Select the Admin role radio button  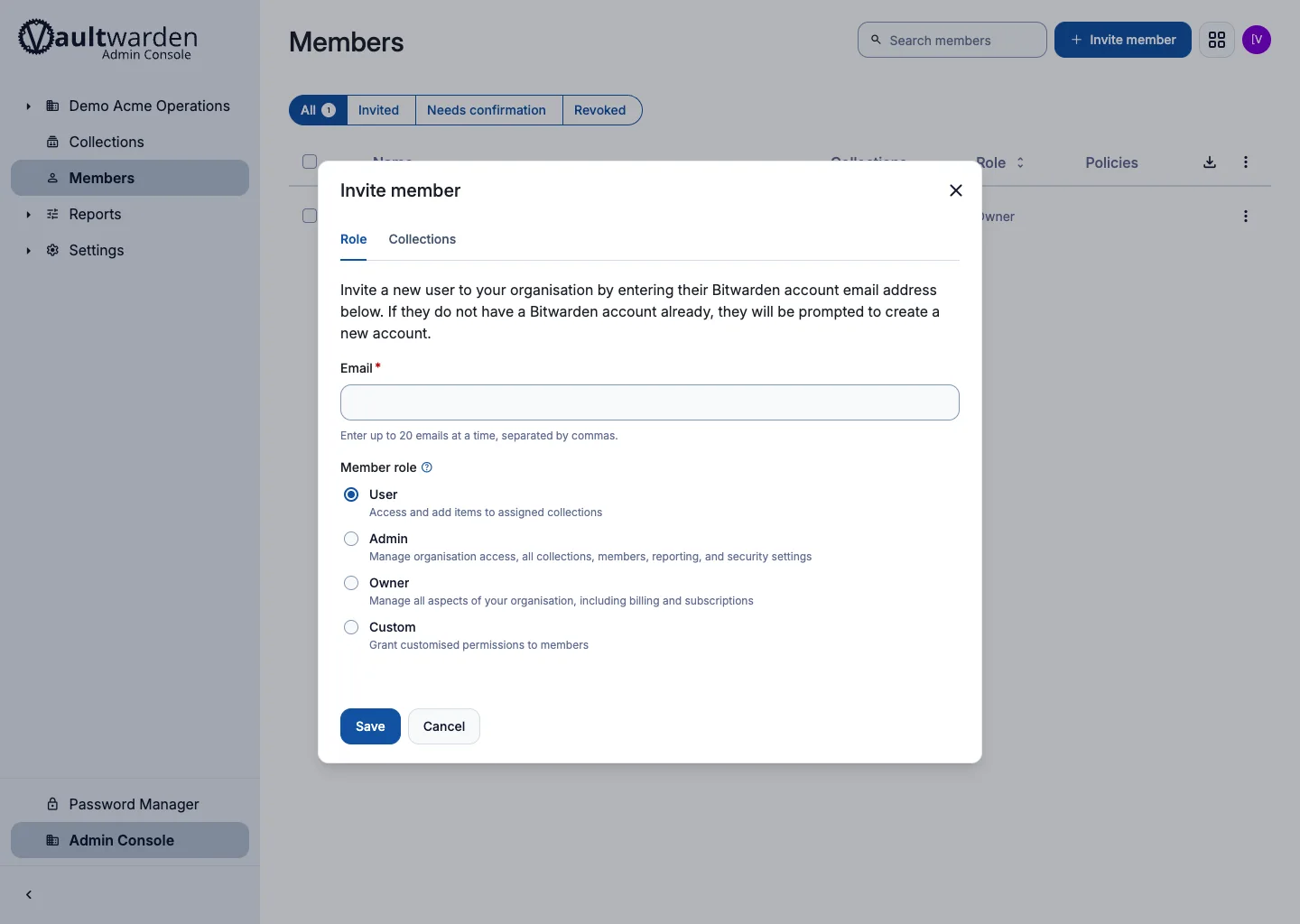(351, 539)
